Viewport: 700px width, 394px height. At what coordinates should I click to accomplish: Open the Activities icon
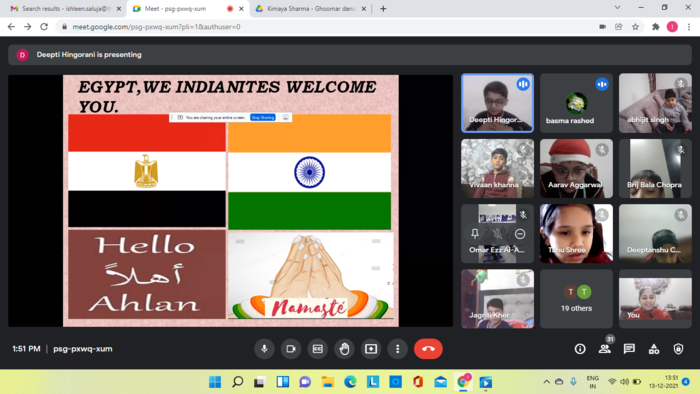(654, 349)
